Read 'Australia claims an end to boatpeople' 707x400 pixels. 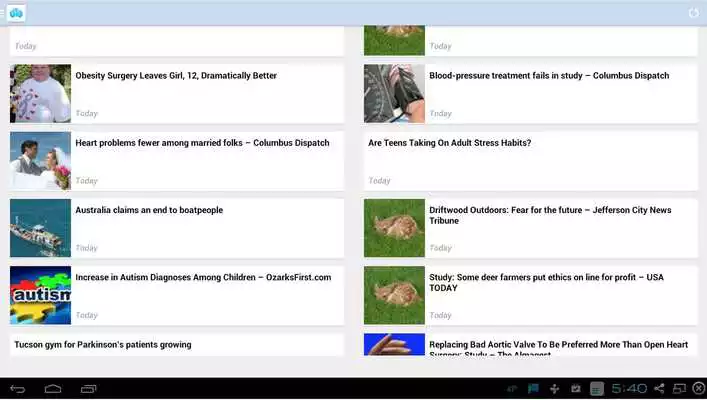[x=149, y=210]
